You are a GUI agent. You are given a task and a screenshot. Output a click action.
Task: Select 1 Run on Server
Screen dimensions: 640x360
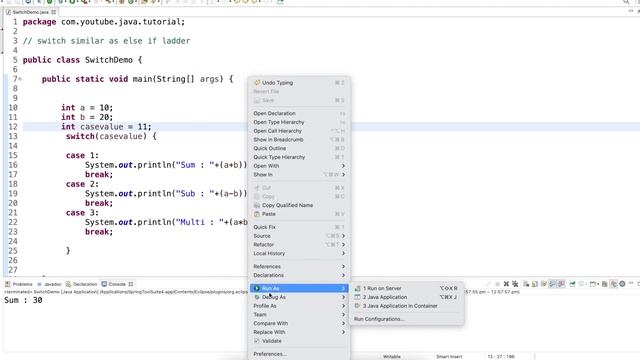[406, 288]
